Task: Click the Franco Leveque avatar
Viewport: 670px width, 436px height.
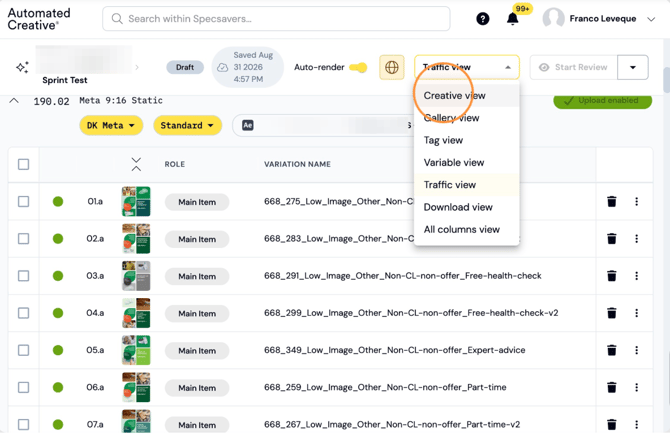Action: click(553, 19)
